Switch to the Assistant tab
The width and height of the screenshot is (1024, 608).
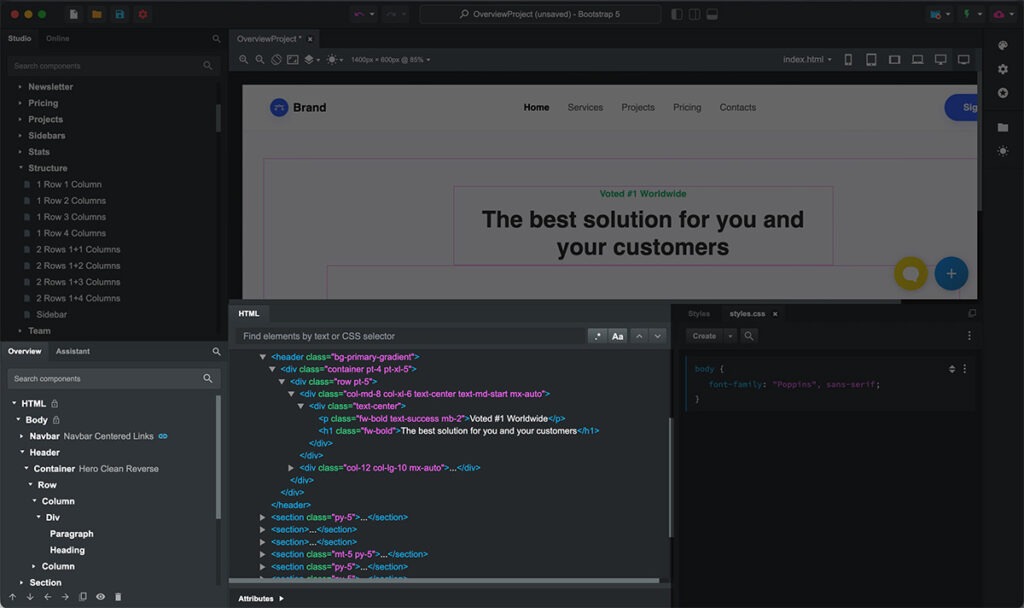click(73, 352)
